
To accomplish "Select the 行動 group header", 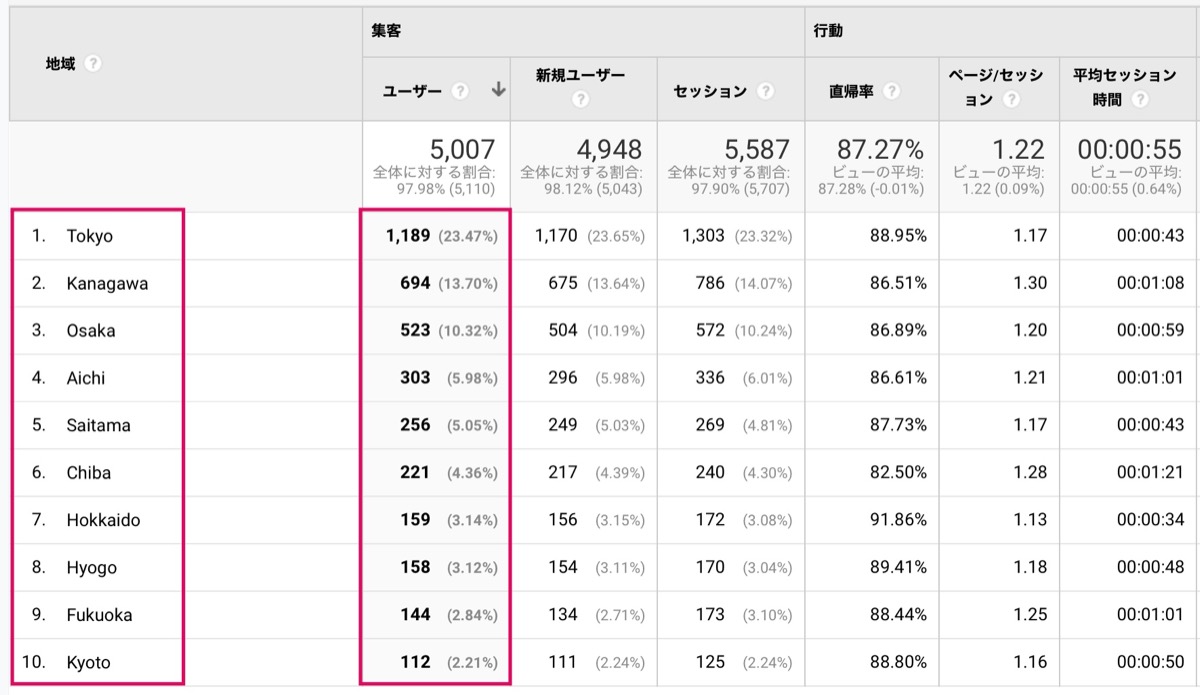I will point(828,31).
